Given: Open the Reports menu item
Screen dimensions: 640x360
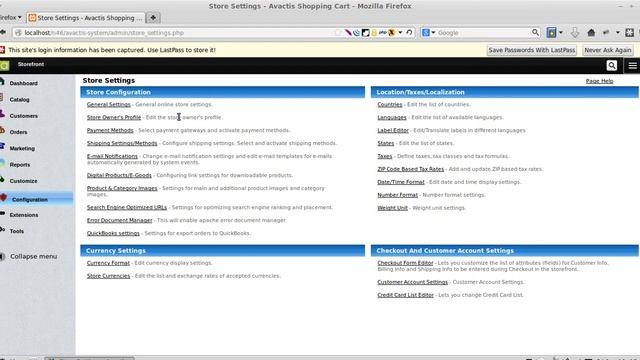Looking at the screenshot, I should tap(20, 164).
